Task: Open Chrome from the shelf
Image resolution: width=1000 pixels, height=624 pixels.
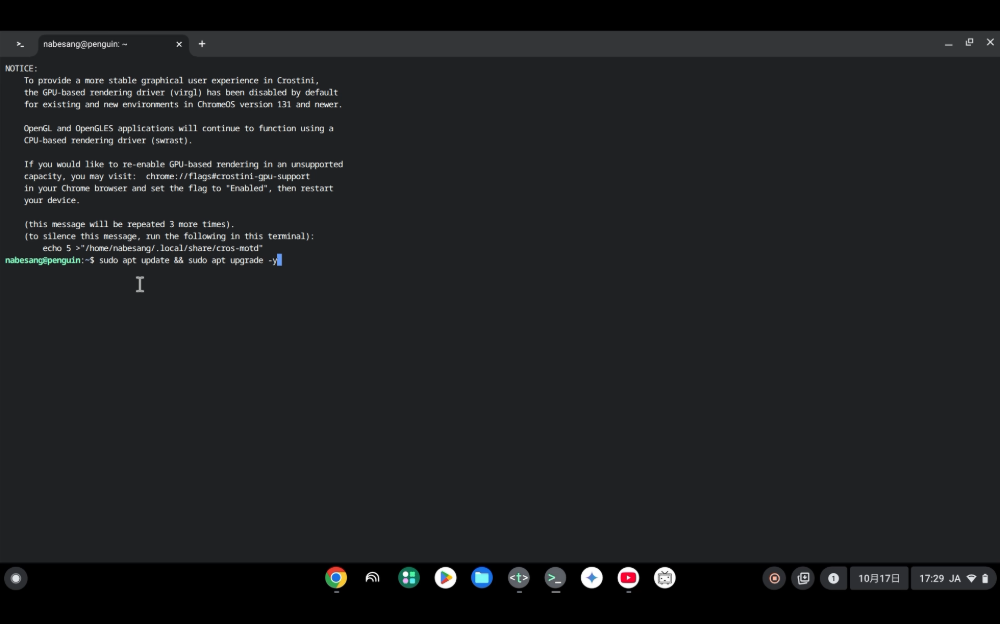Action: tap(335, 578)
